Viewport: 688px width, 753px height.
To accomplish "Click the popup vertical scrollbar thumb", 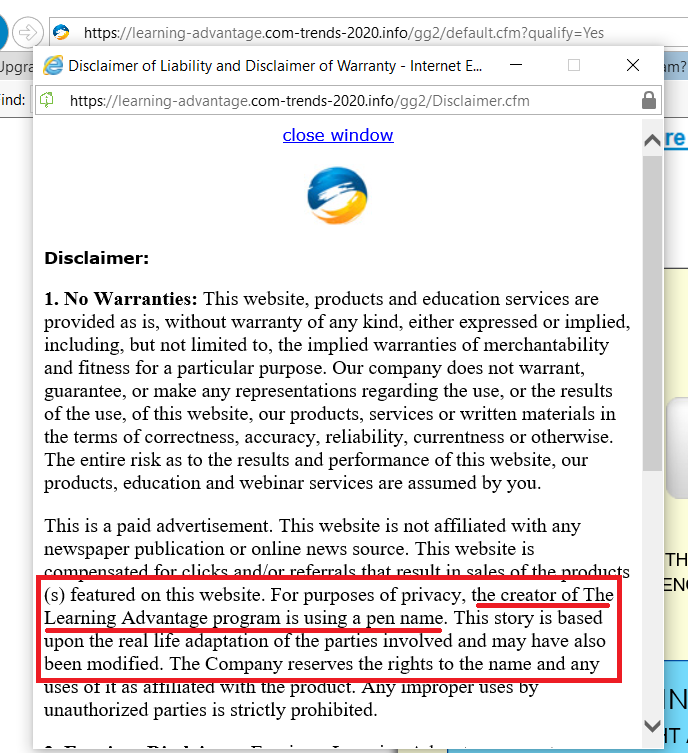I will [652, 313].
